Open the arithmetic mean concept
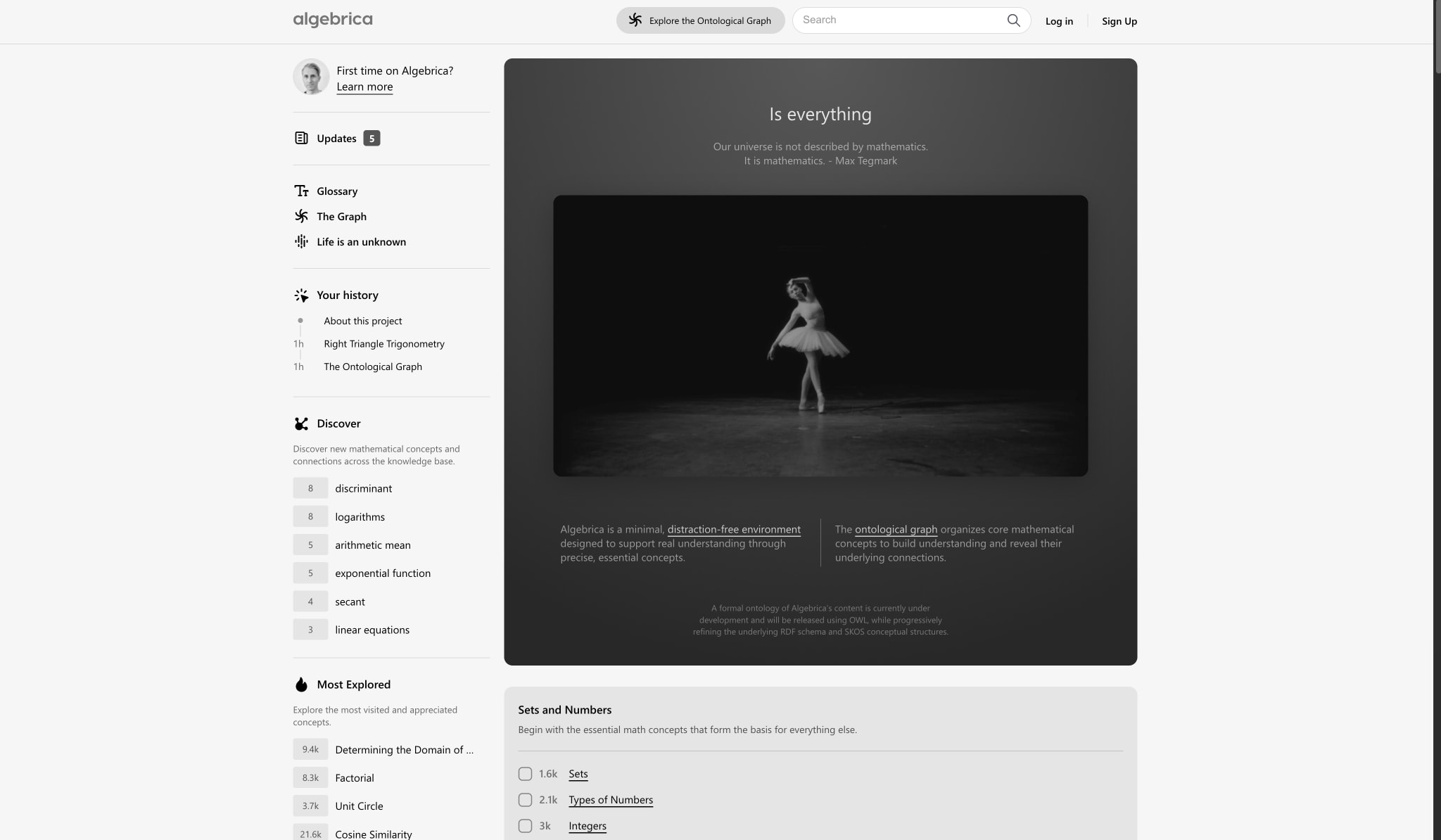This screenshot has height=840, width=1441. tap(373, 545)
